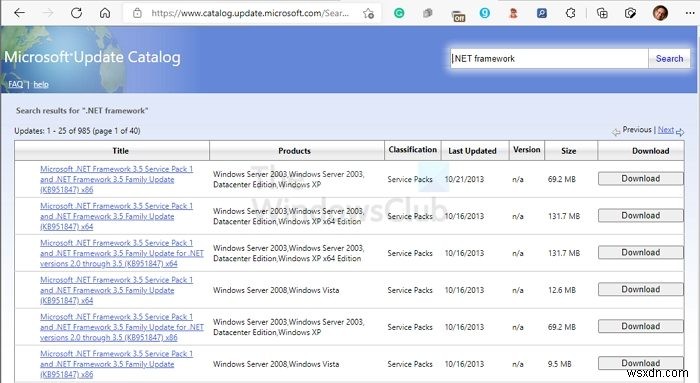Open the update title link dated 10/21/2013
The height and width of the screenshot is (383, 700).
click(x=117, y=179)
